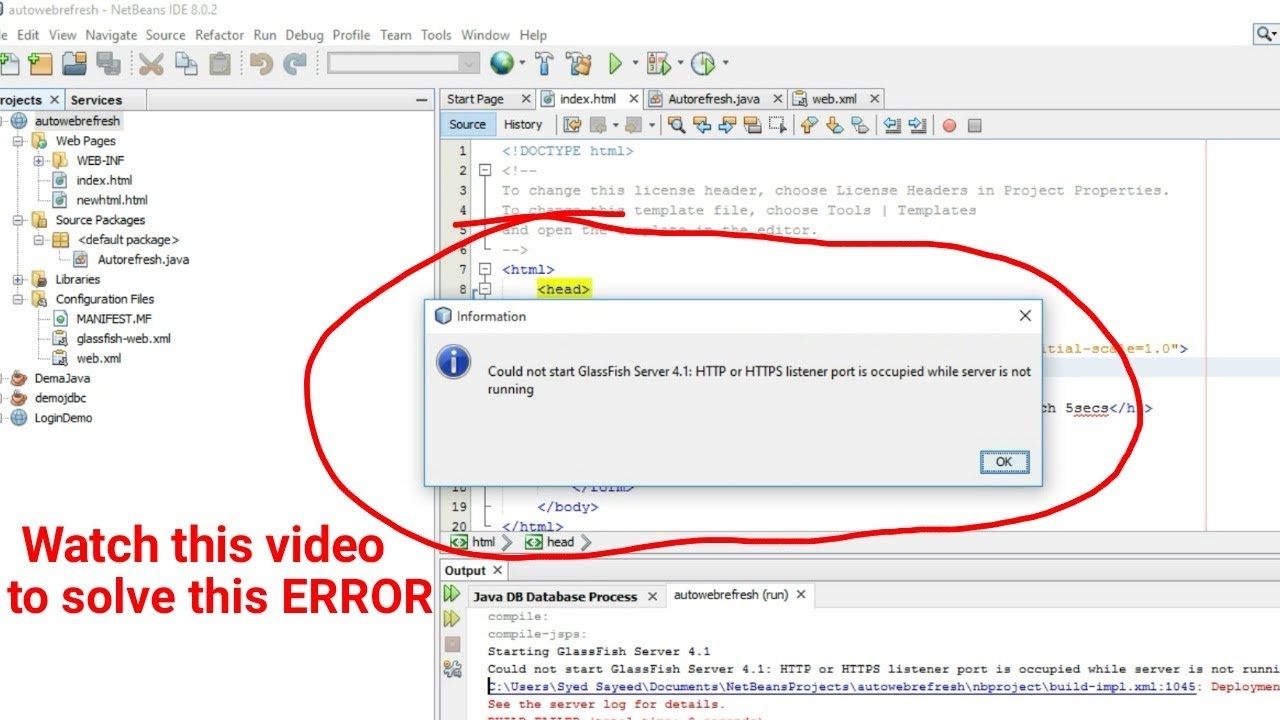This screenshot has height=720, width=1280.
Task: Collapse the Configuration Files node
Action: coord(18,299)
